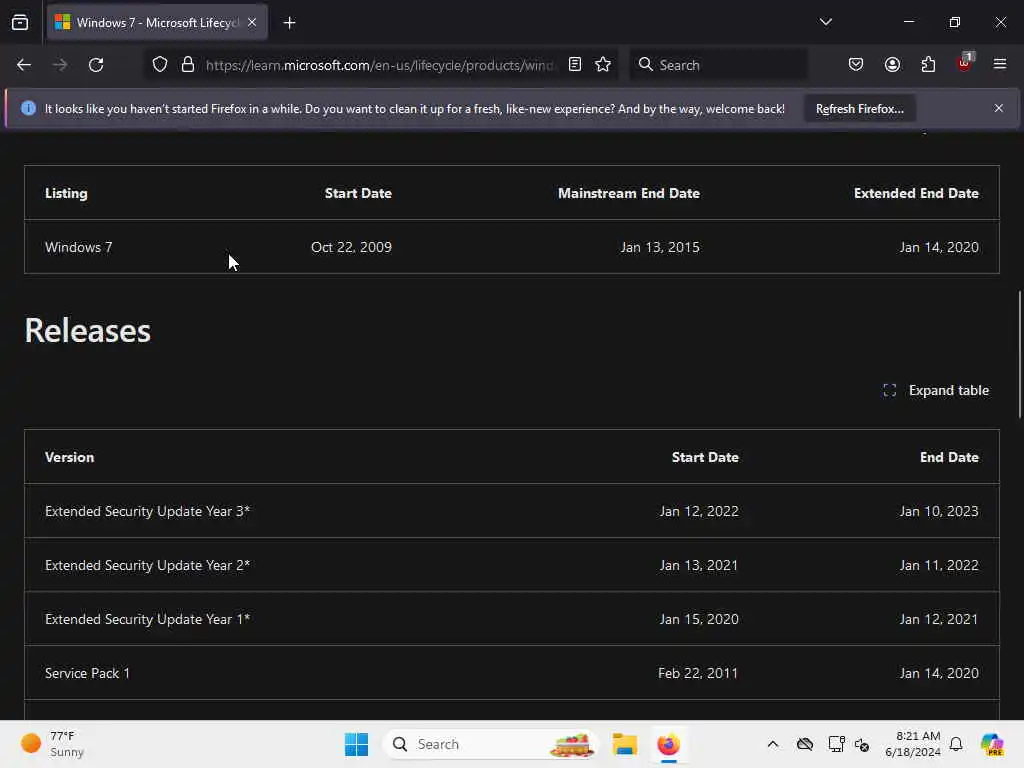Click the network display tray icon
The height and width of the screenshot is (768, 1024).
pyautogui.click(x=836, y=744)
